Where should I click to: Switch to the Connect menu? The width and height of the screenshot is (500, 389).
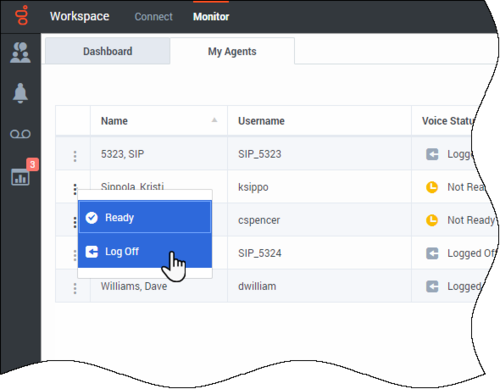coord(154,17)
